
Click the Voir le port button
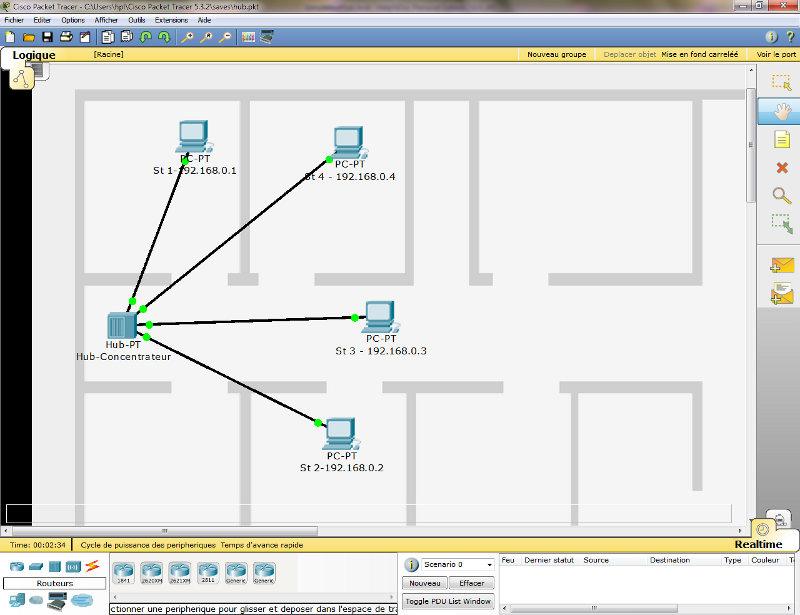776,54
